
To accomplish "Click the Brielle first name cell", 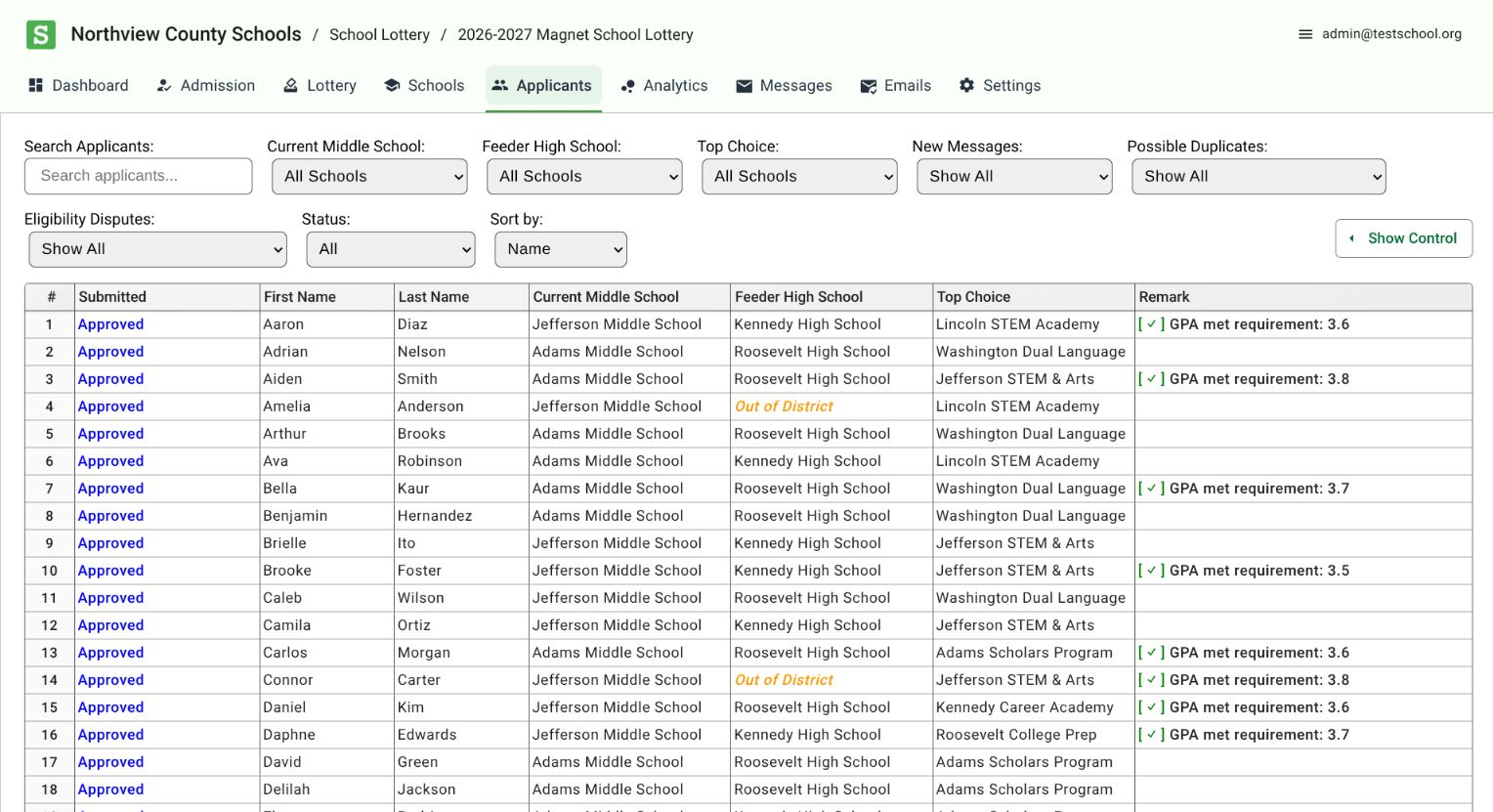I will point(325,543).
